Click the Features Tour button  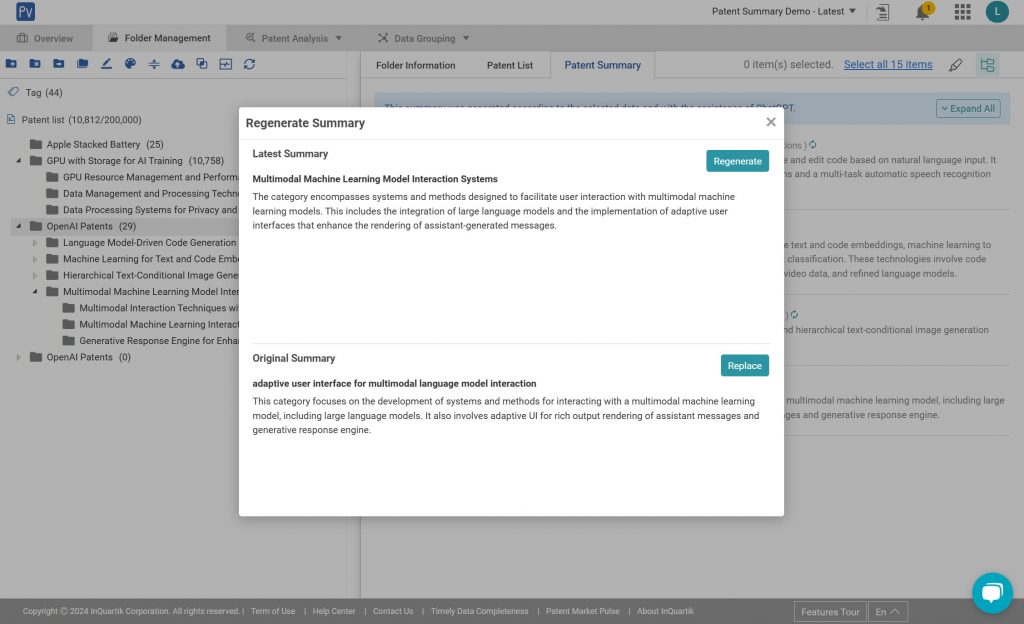tap(830, 612)
